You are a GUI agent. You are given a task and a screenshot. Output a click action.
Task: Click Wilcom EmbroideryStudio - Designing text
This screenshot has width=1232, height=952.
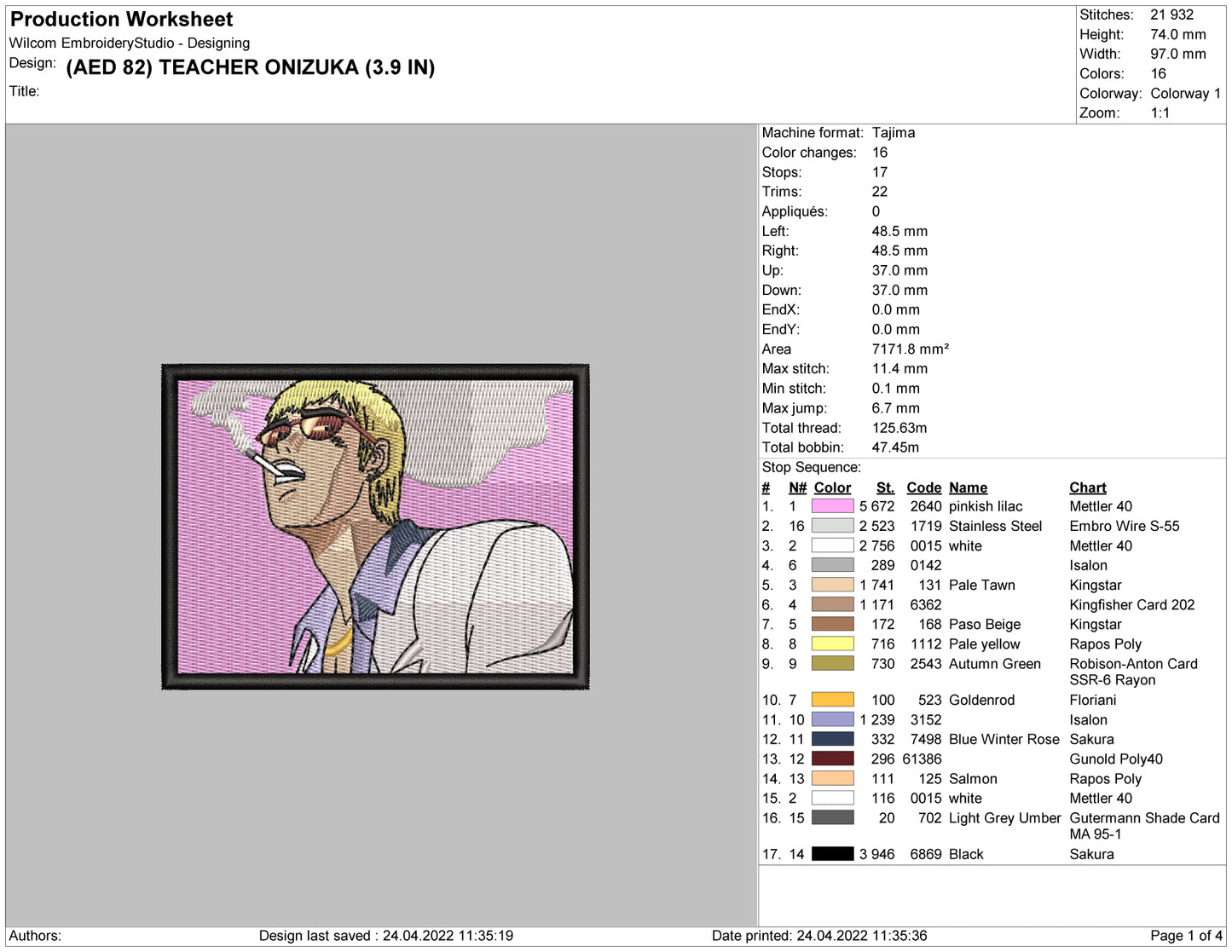(x=130, y=43)
